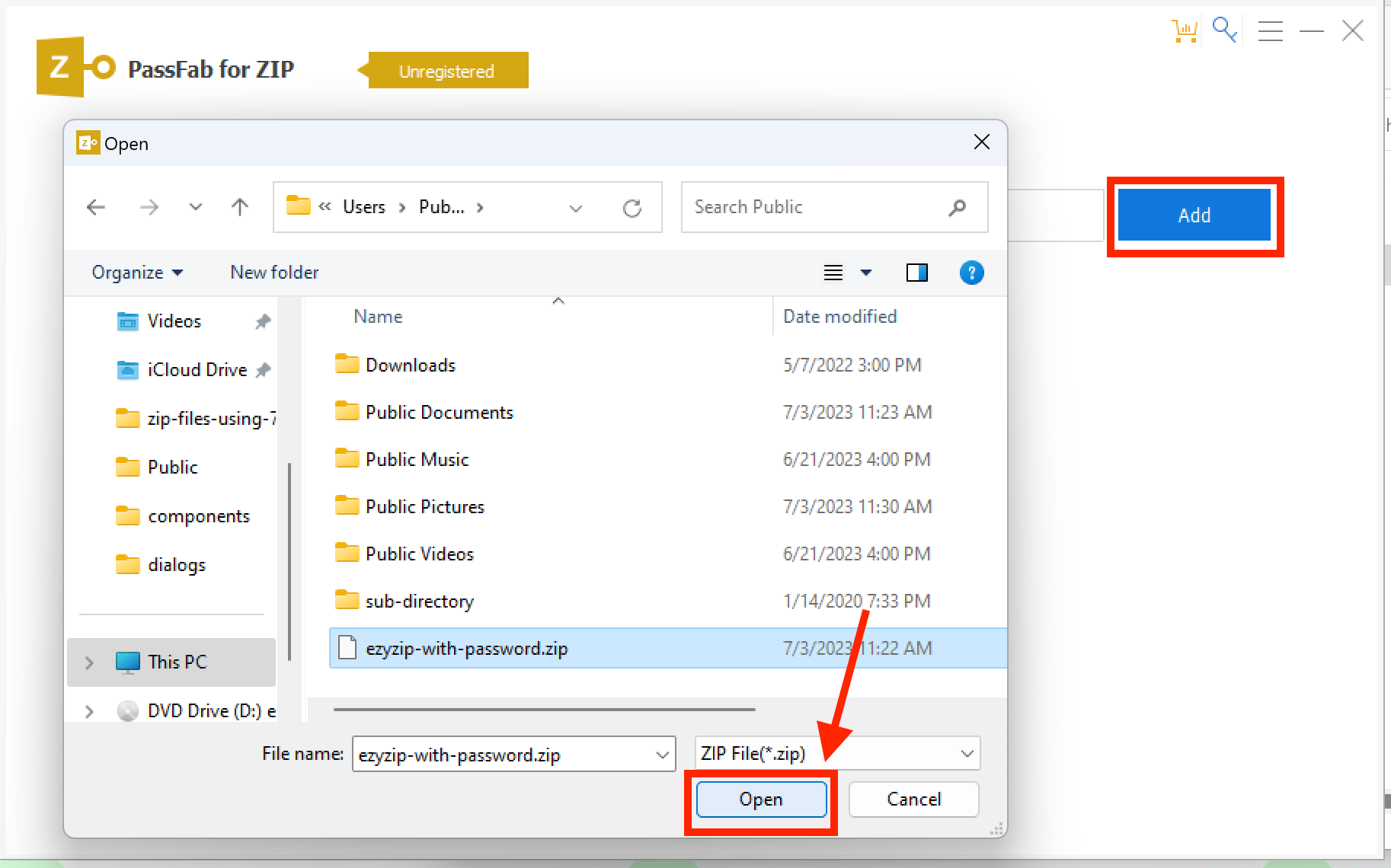Open the hamburger main menu
Viewport: 1391px width, 868px height.
[1270, 30]
